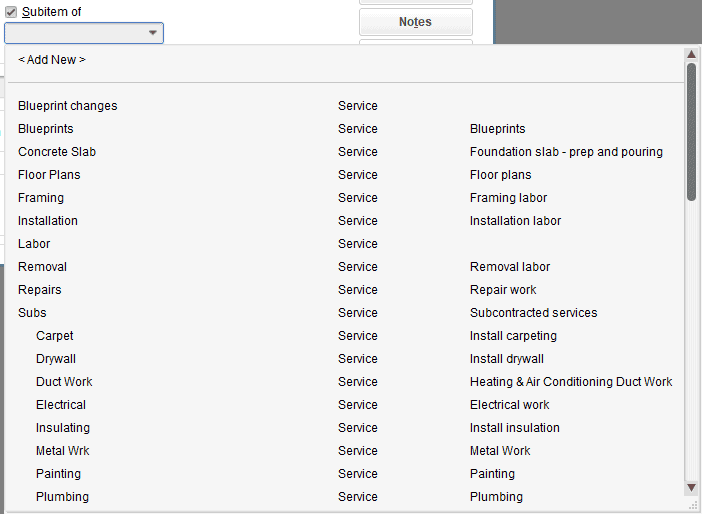Click the Service type in the Labor row

(x=358, y=244)
